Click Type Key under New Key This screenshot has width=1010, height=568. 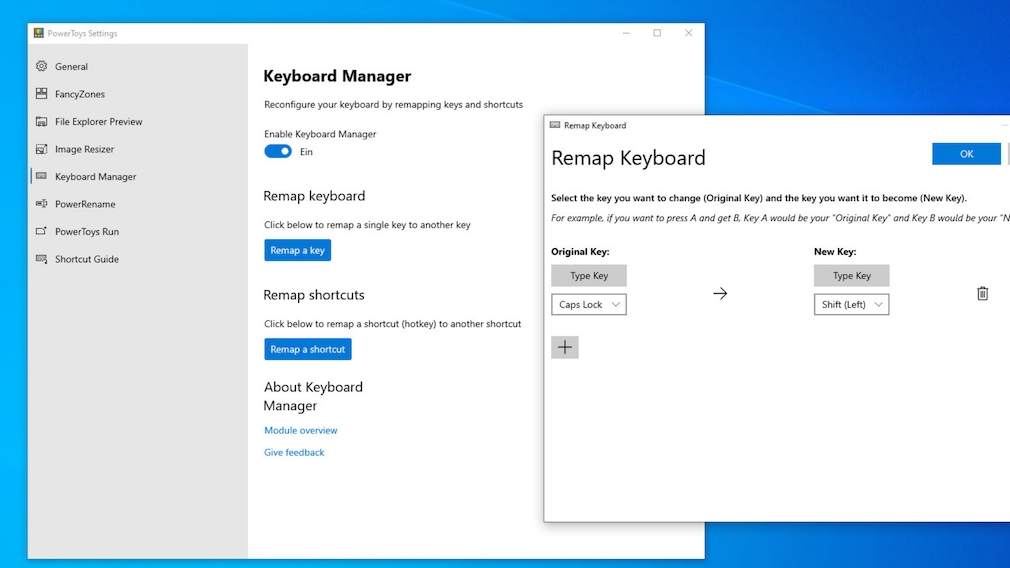point(852,276)
